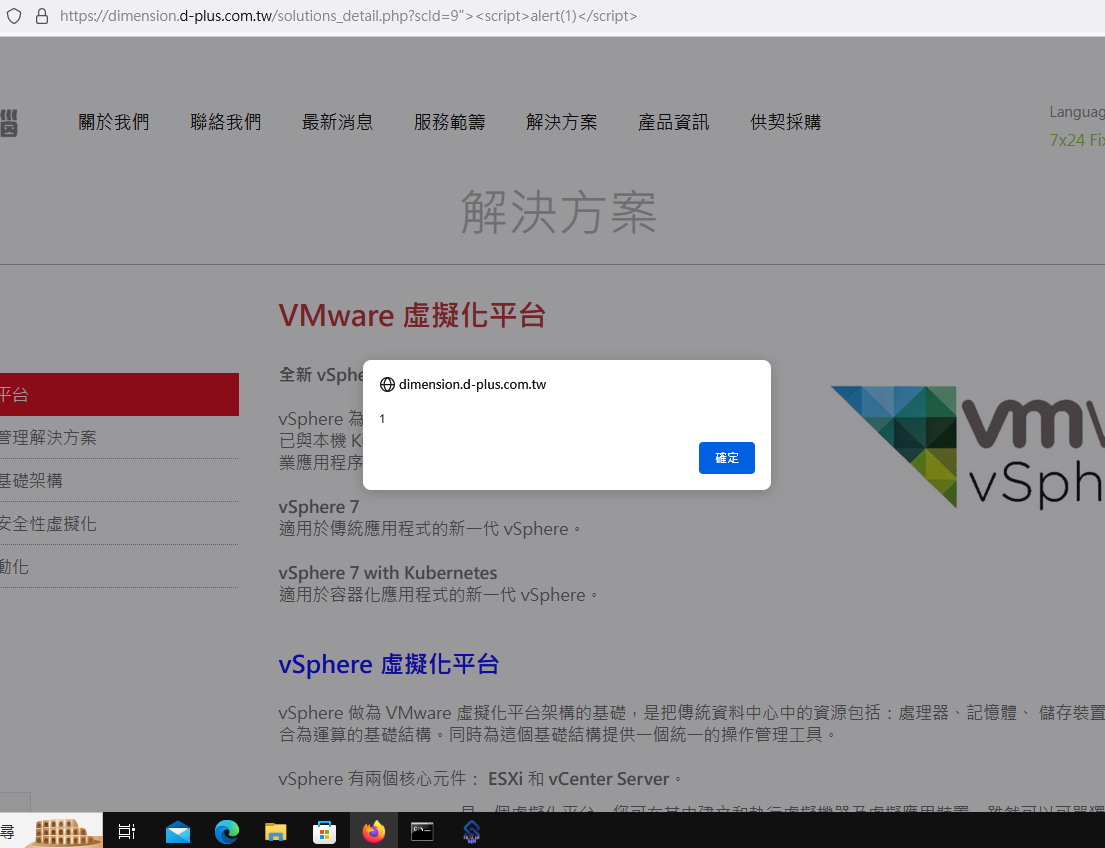
Task: Open the 最新消息 menu item
Action: (x=338, y=122)
